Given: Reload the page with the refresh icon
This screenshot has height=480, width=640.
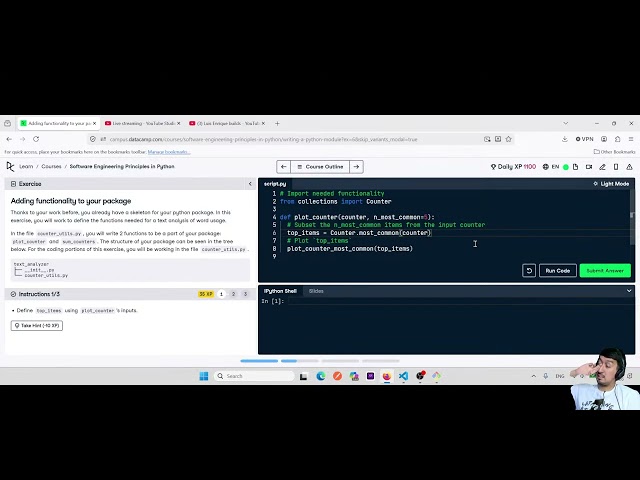Looking at the screenshot, I should (36, 139).
